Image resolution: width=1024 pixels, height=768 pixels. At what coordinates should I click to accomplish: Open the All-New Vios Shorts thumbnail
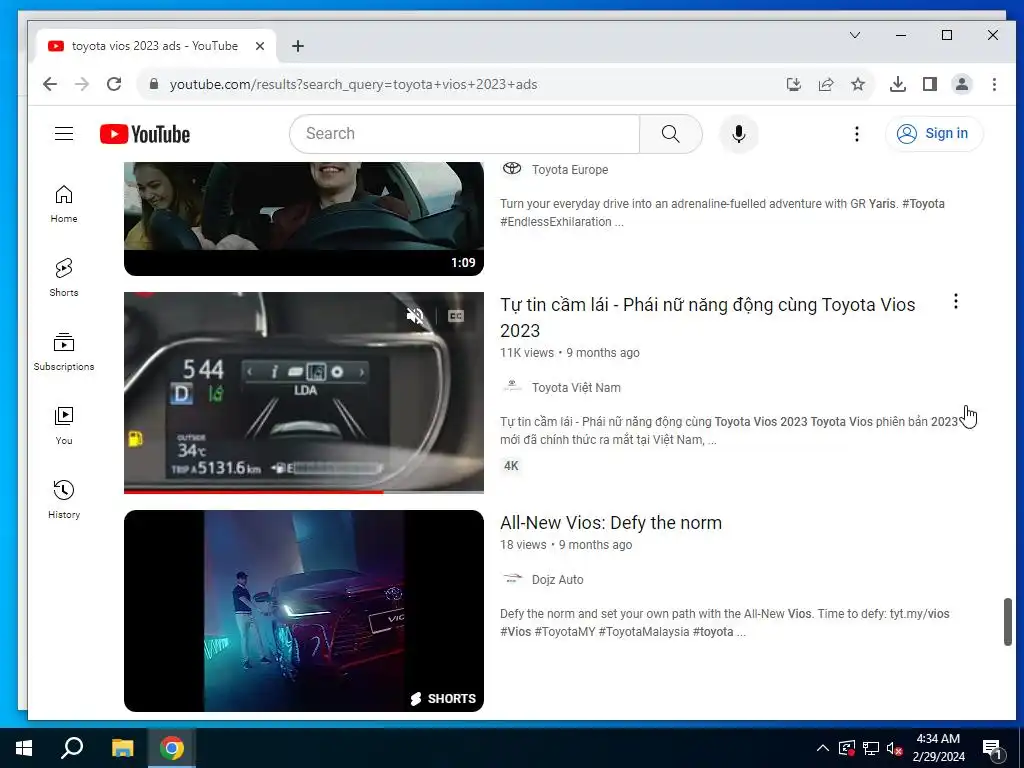click(304, 611)
